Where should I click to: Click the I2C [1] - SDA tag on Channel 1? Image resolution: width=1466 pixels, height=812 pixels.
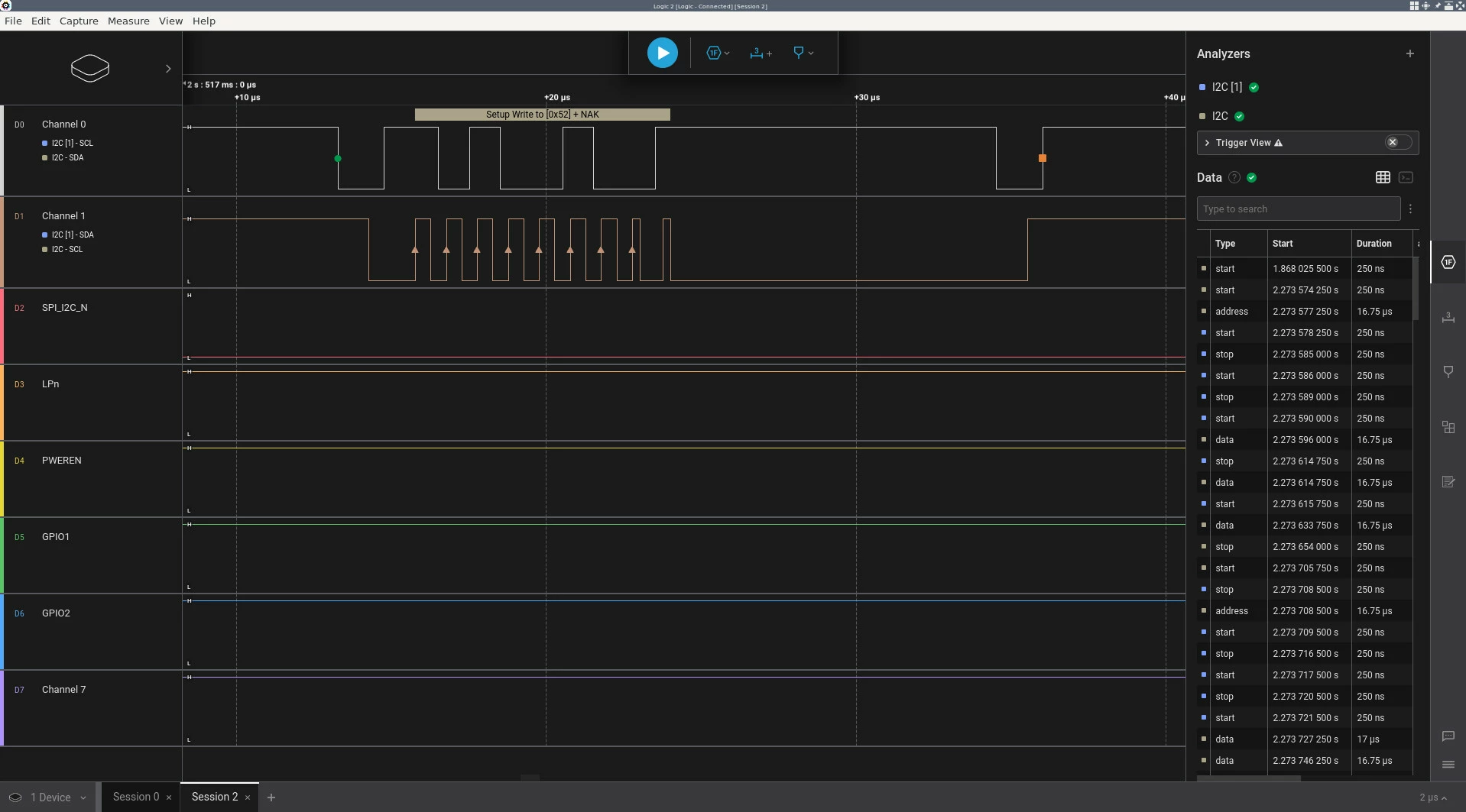[x=68, y=235]
